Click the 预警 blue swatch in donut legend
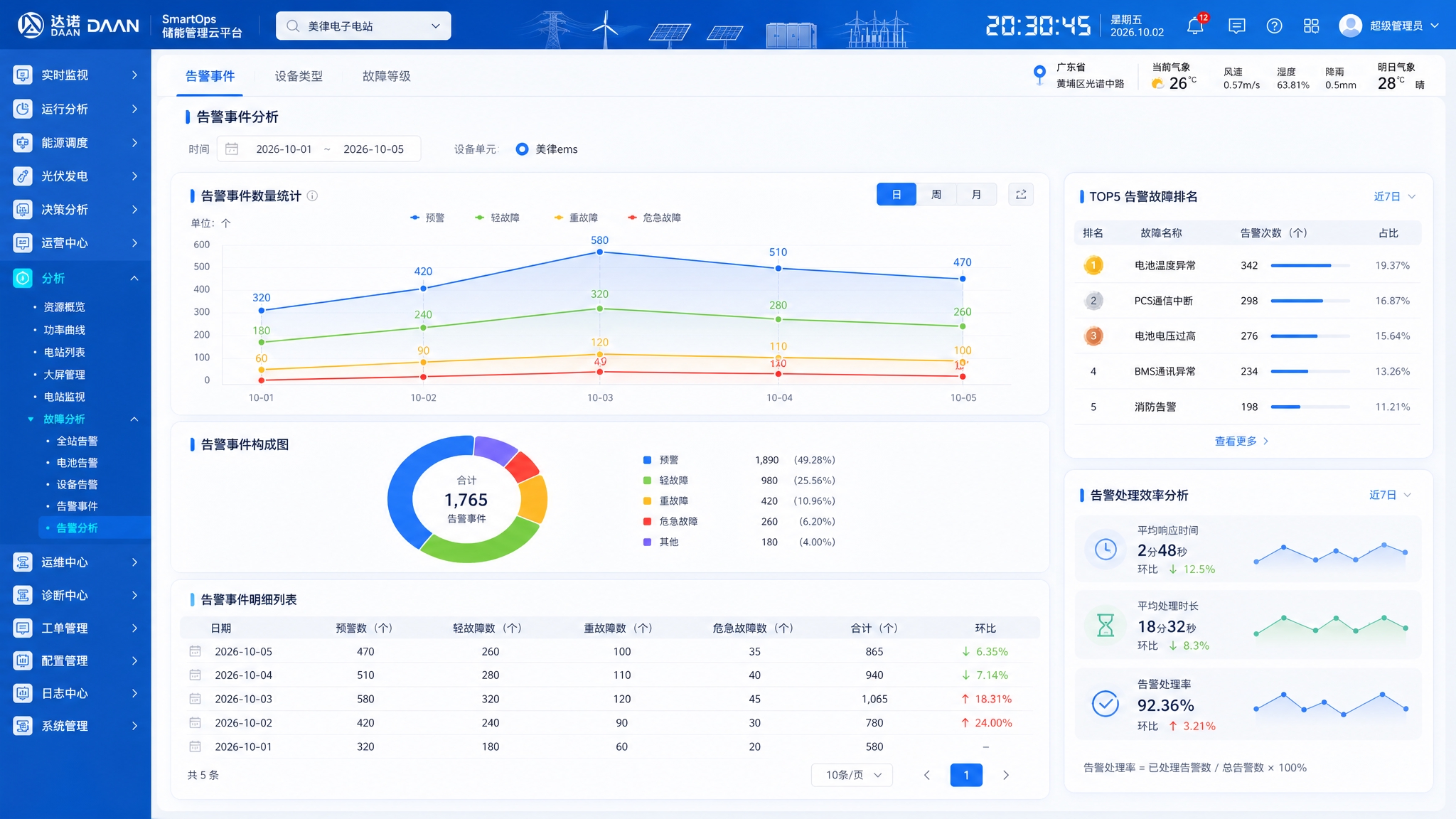Image resolution: width=1456 pixels, height=819 pixels. pyautogui.click(x=647, y=460)
